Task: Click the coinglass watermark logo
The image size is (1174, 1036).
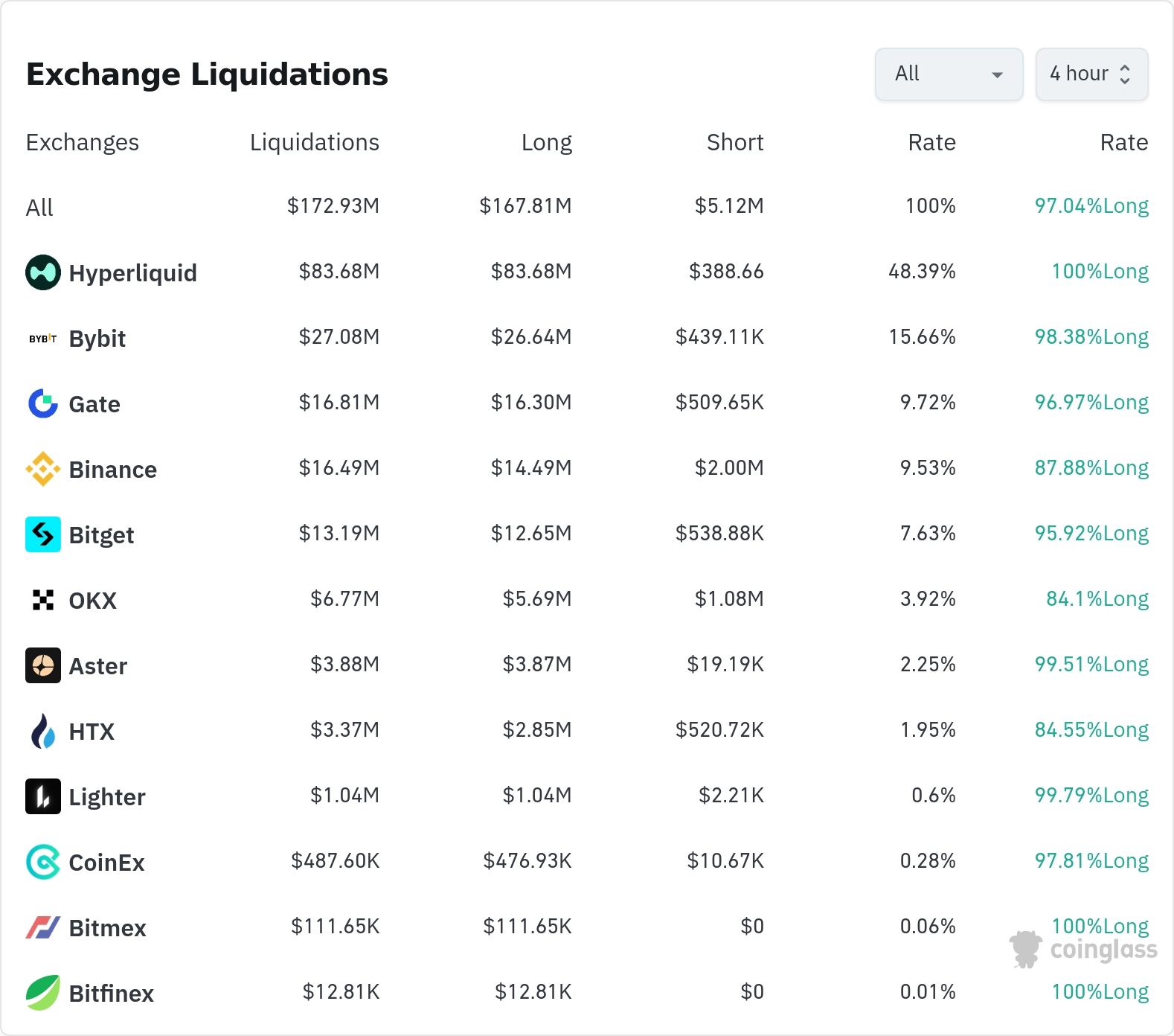Action: click(1084, 950)
